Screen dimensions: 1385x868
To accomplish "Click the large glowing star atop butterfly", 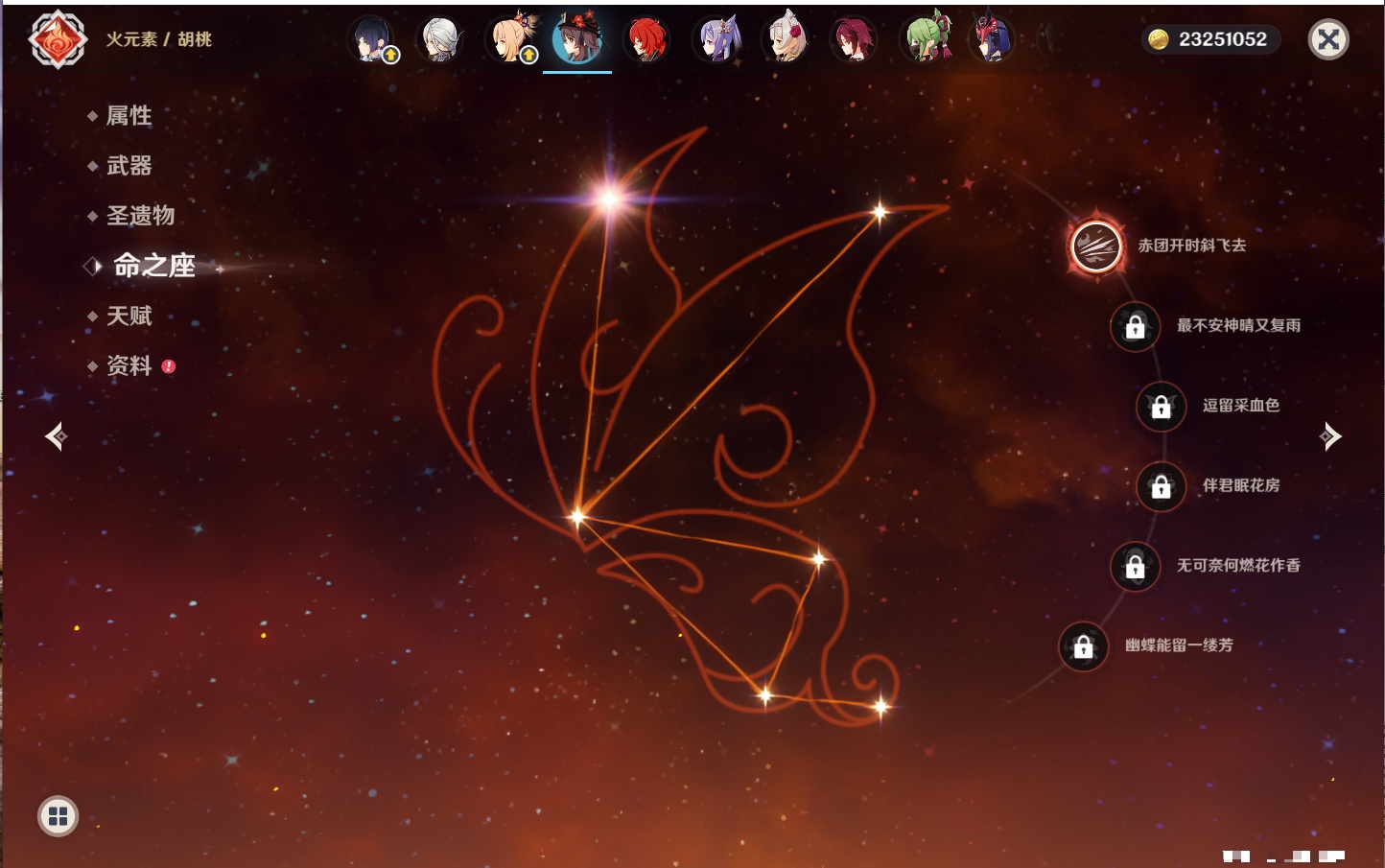I will pos(608,199).
